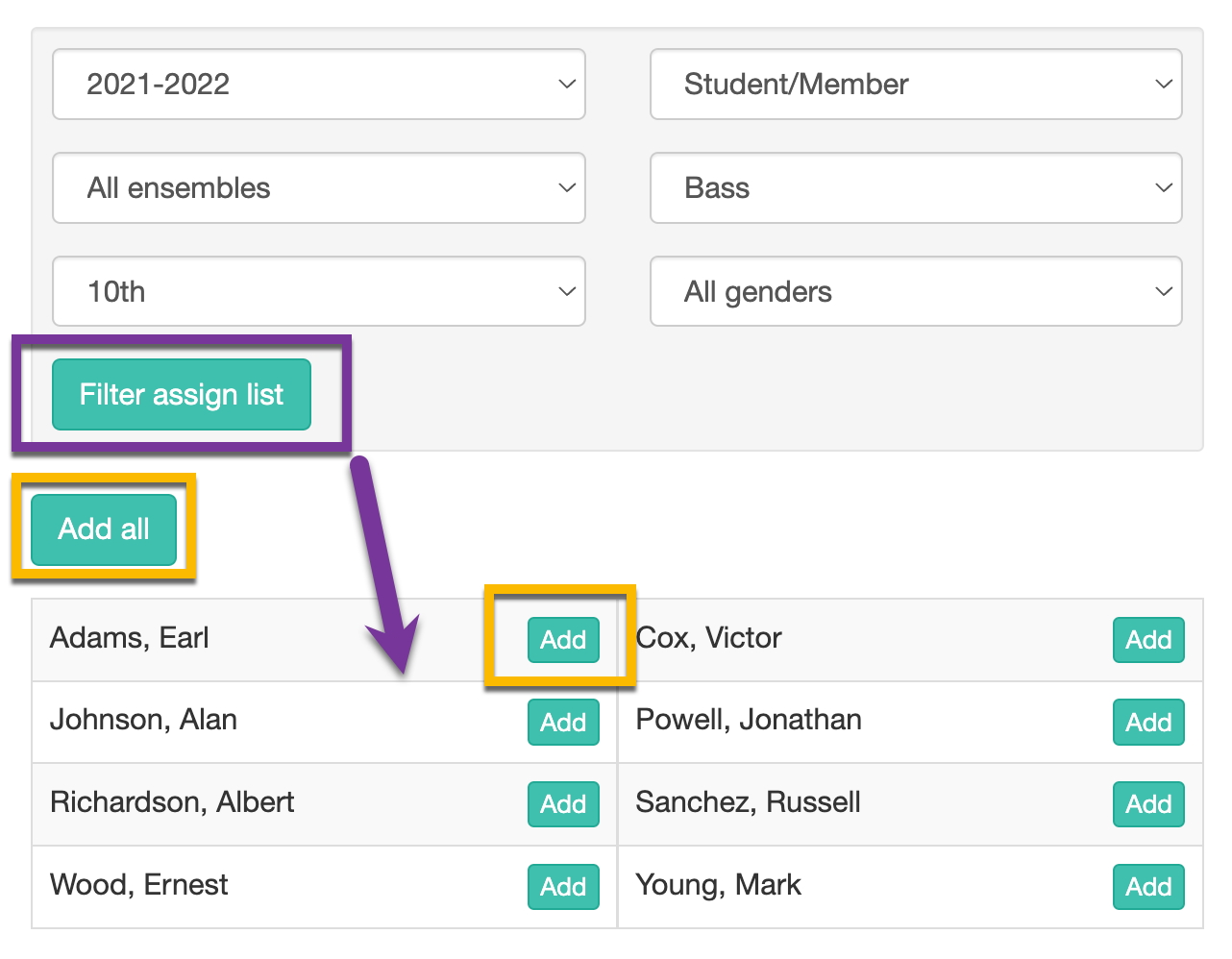Viewport: 1232px width, 959px height.
Task: Add Young, Mark to the list
Action: click(x=1148, y=887)
